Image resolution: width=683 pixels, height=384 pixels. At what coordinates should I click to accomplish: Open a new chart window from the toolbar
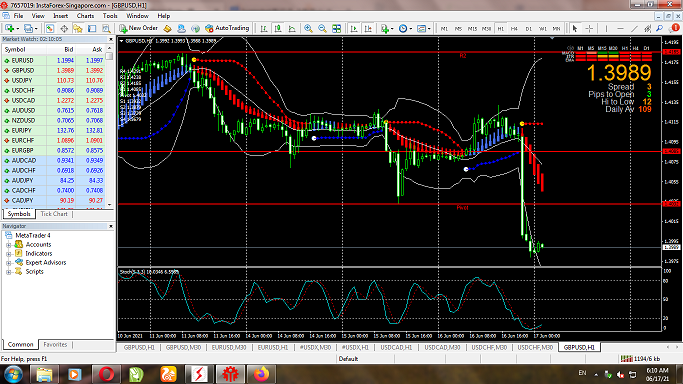(x=9, y=28)
